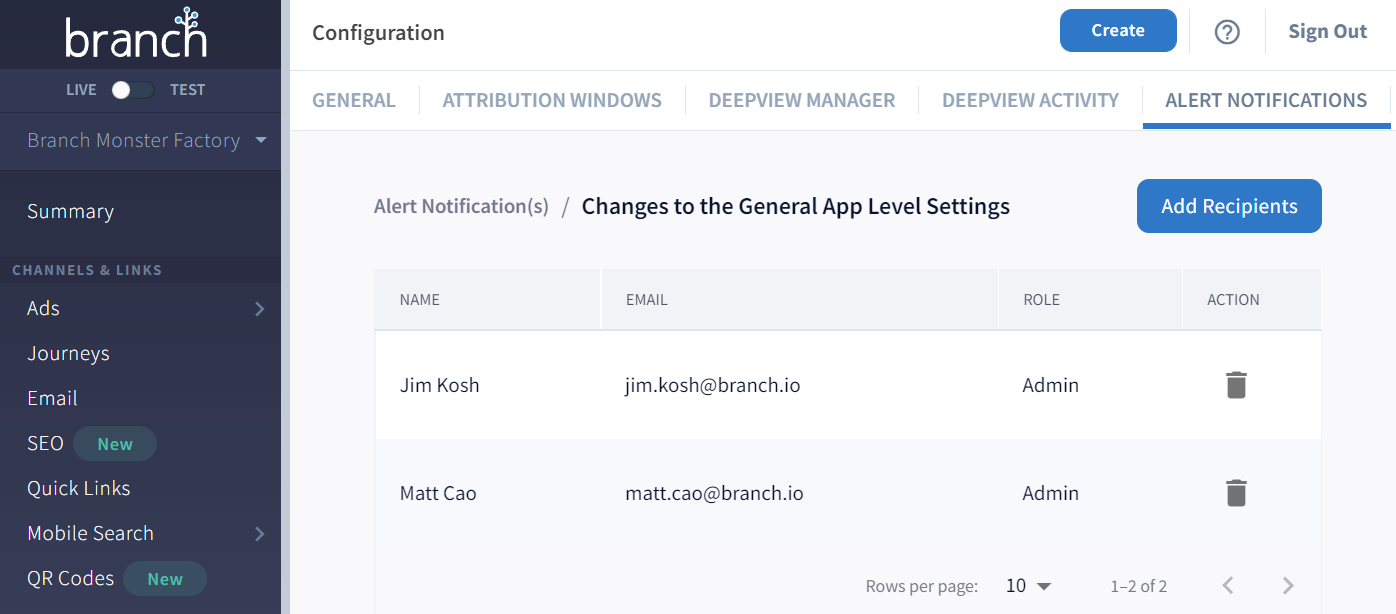Open QR Codes in the sidebar

70,578
